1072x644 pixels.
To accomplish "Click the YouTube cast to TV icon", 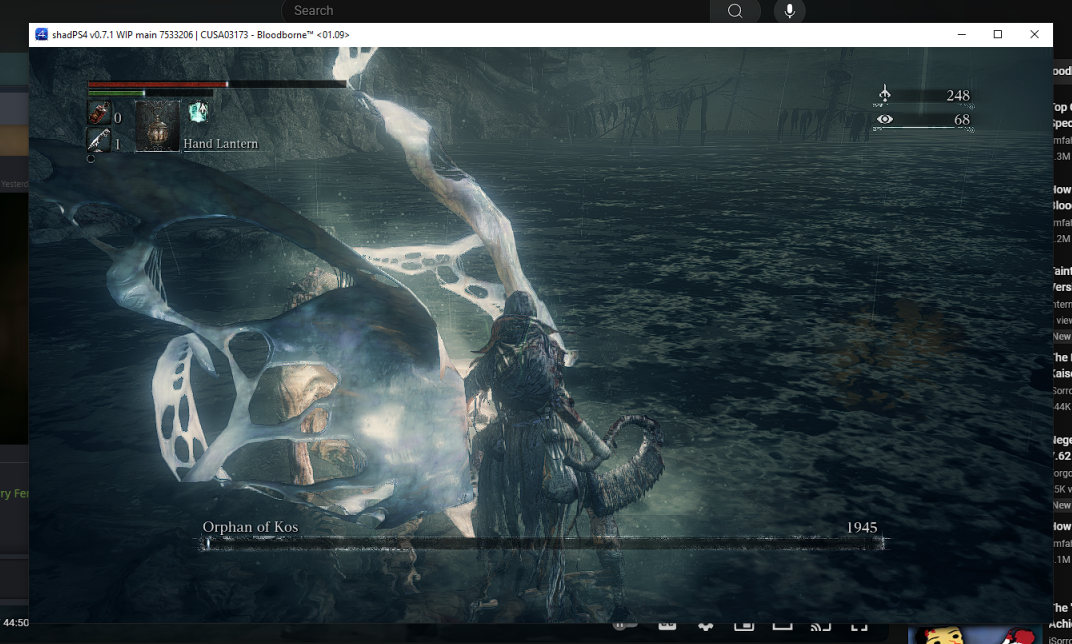I will 820,626.
